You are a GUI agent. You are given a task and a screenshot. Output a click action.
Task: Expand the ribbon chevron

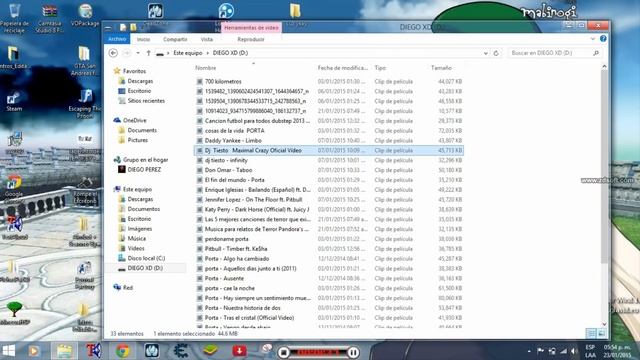(593, 39)
